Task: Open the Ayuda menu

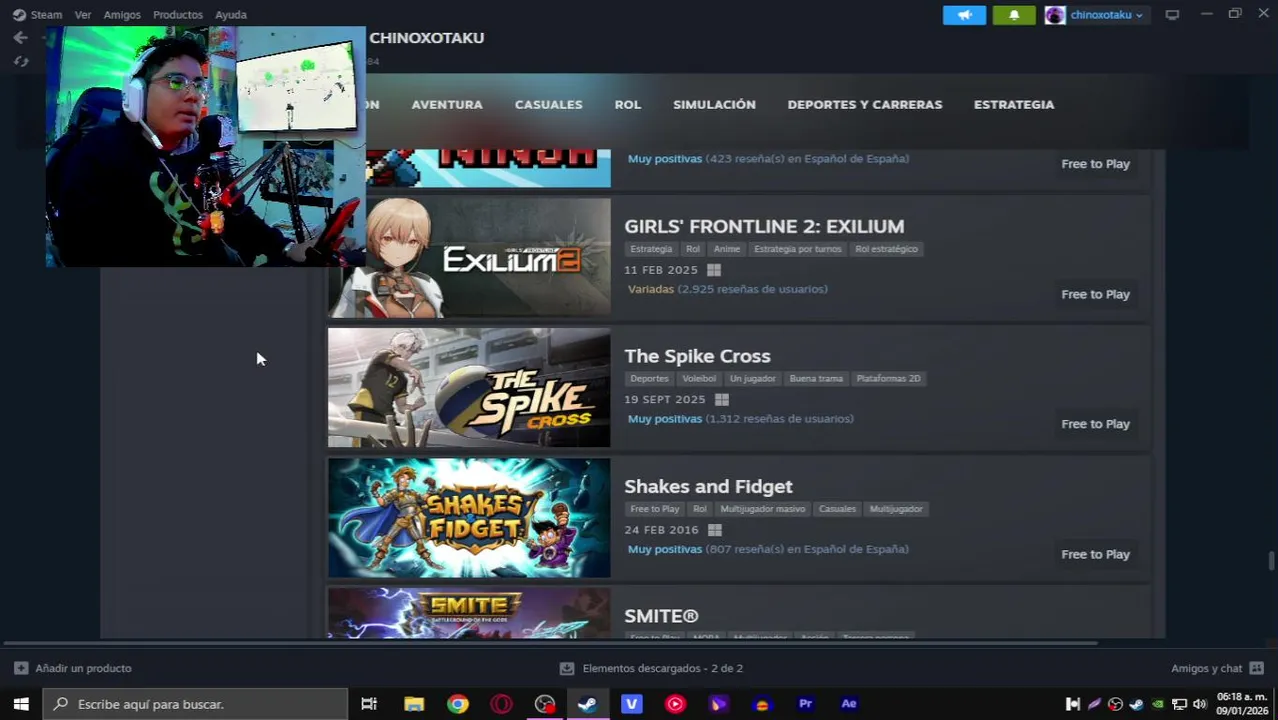Action: click(231, 15)
